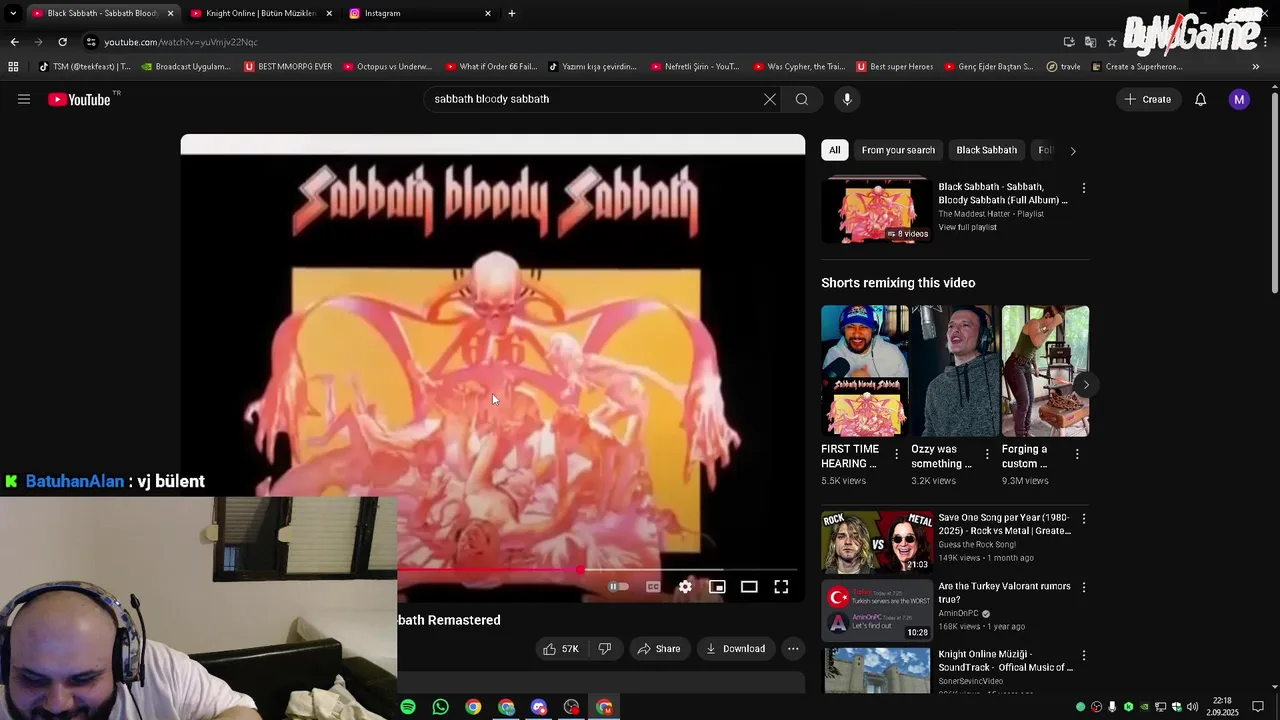This screenshot has height=720, width=1280.
Task: Open the Knight Online Müziği SoundTrack thumbnail
Action: click(x=877, y=670)
